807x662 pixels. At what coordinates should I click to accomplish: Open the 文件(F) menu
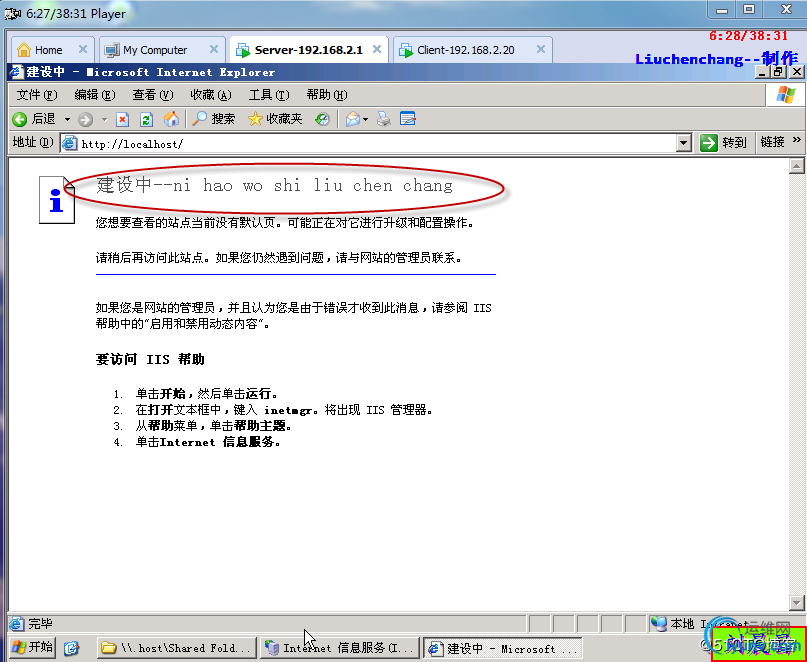(37, 95)
